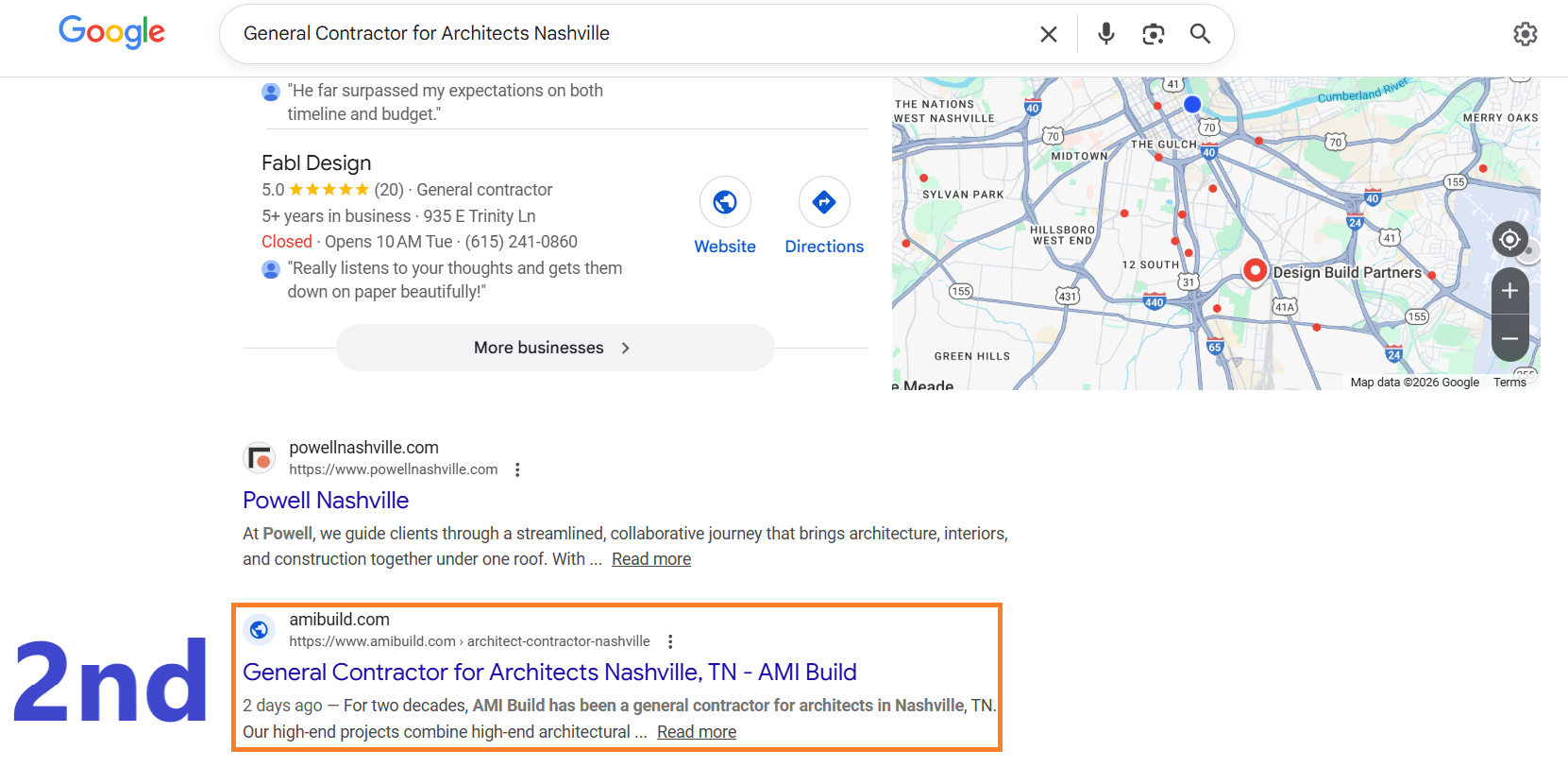The width and height of the screenshot is (1568, 767).
Task: Open General Contractor for Architects Nashville AMI Build result
Action: [x=549, y=673]
